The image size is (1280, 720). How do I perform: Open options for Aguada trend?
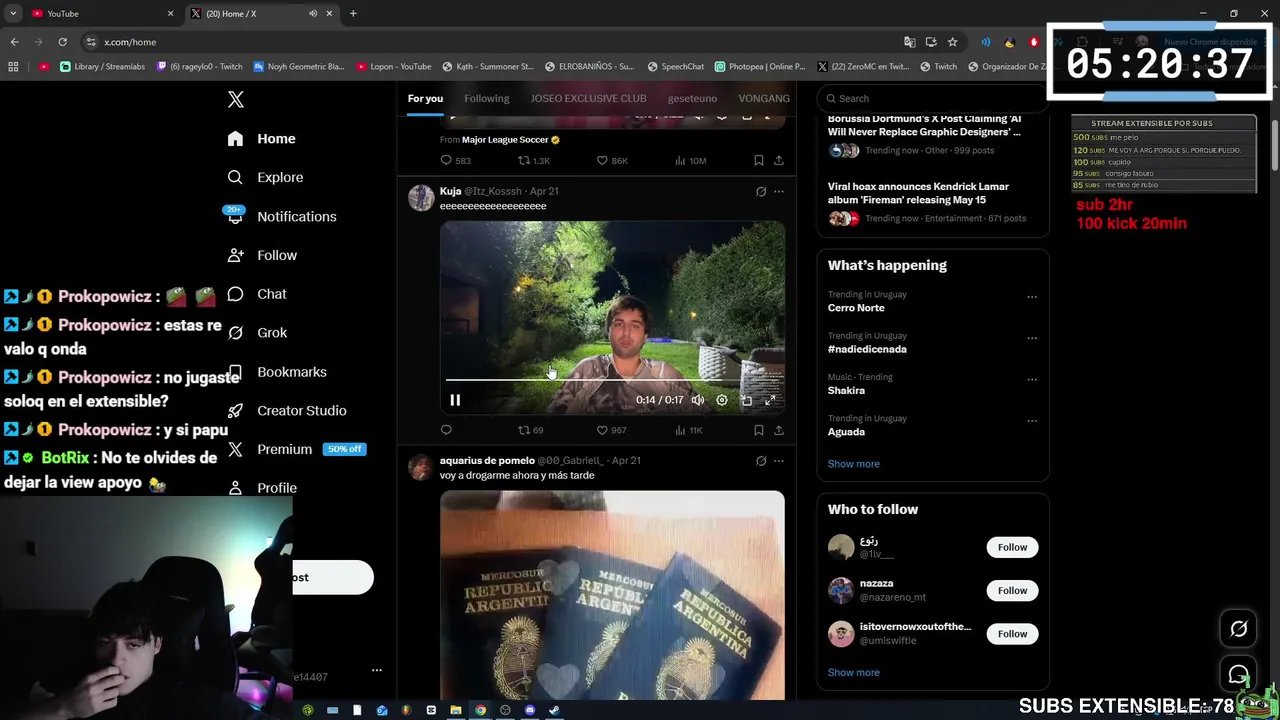1032,420
